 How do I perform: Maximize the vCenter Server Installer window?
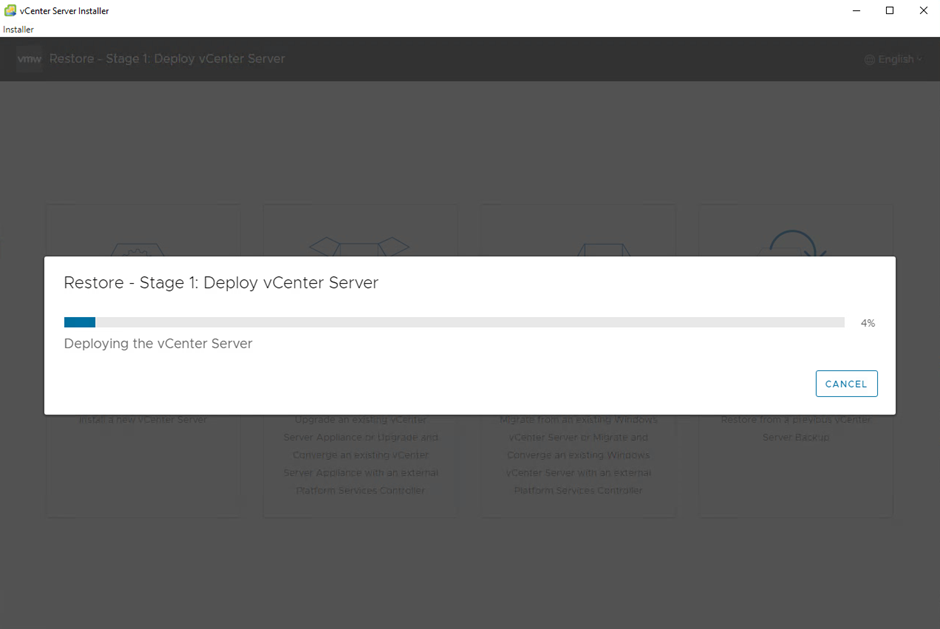tap(890, 10)
